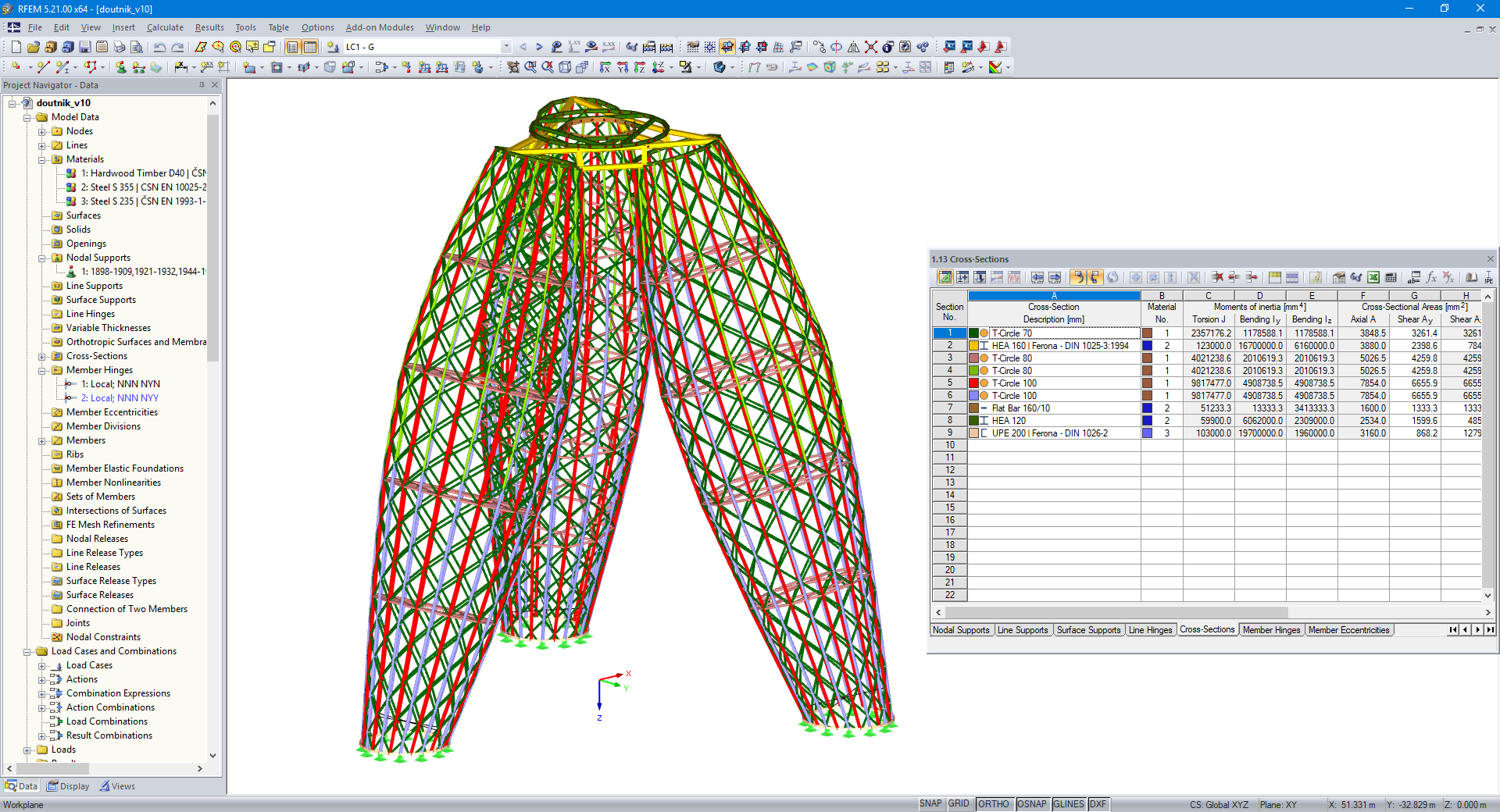Open the LC1 - G load case dropdown

[506, 47]
